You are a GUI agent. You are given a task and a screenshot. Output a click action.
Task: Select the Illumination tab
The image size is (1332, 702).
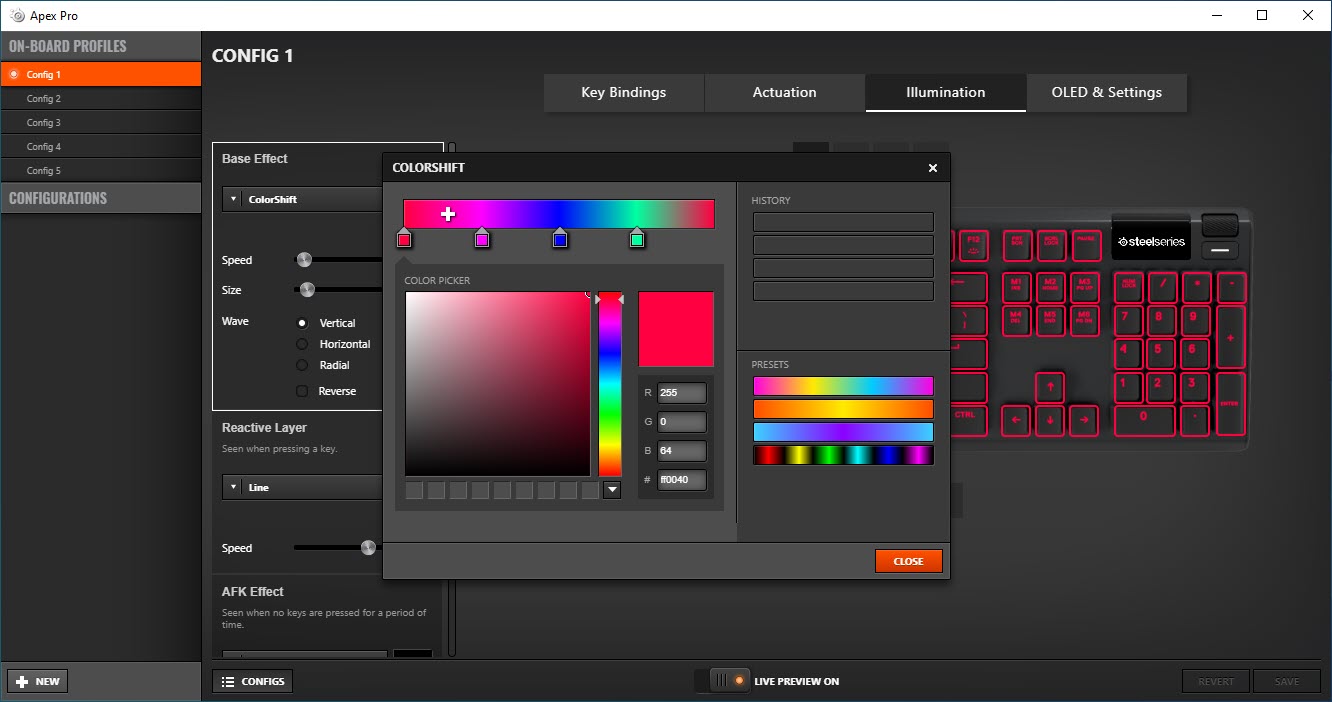pos(946,92)
